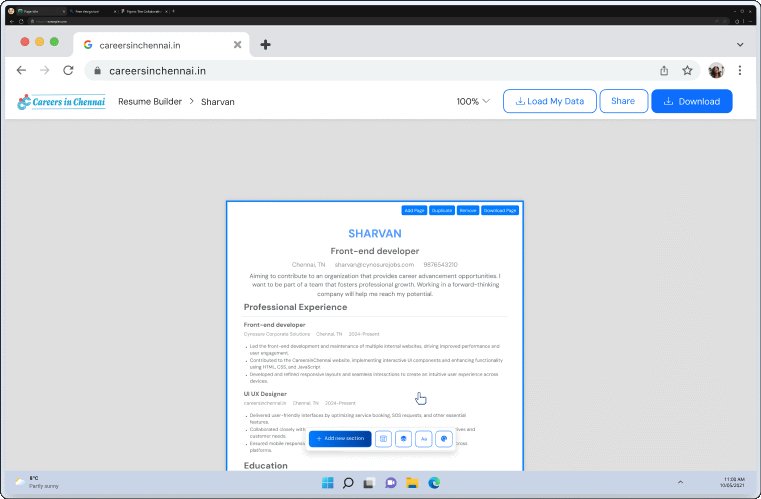Screen dimensions: 761x499
Task: Click the browser share icon in address bar
Action: click(664, 71)
